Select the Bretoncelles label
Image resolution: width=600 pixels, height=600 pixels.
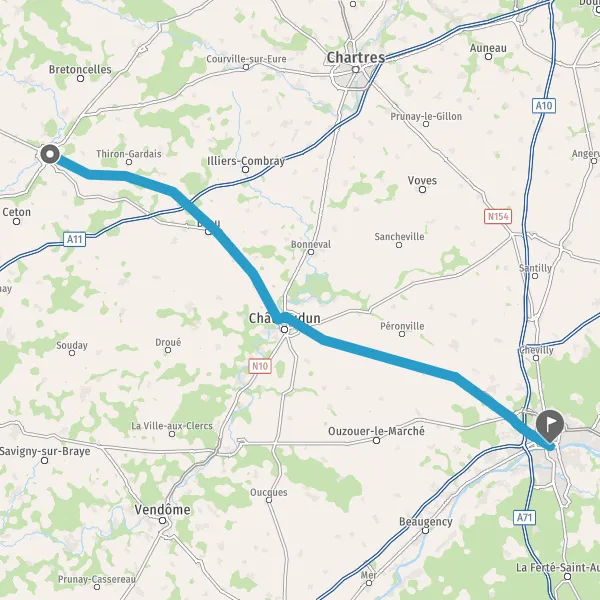point(80,69)
